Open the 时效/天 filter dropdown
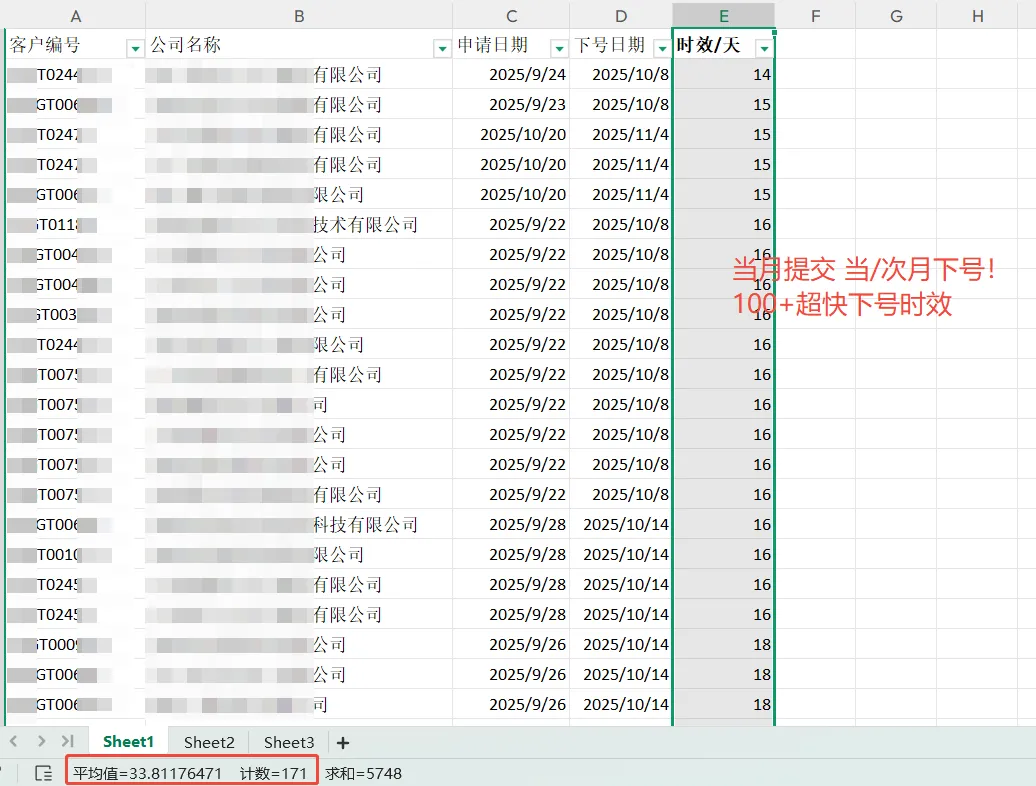Viewport: 1036px width, 786px height. 764,48
